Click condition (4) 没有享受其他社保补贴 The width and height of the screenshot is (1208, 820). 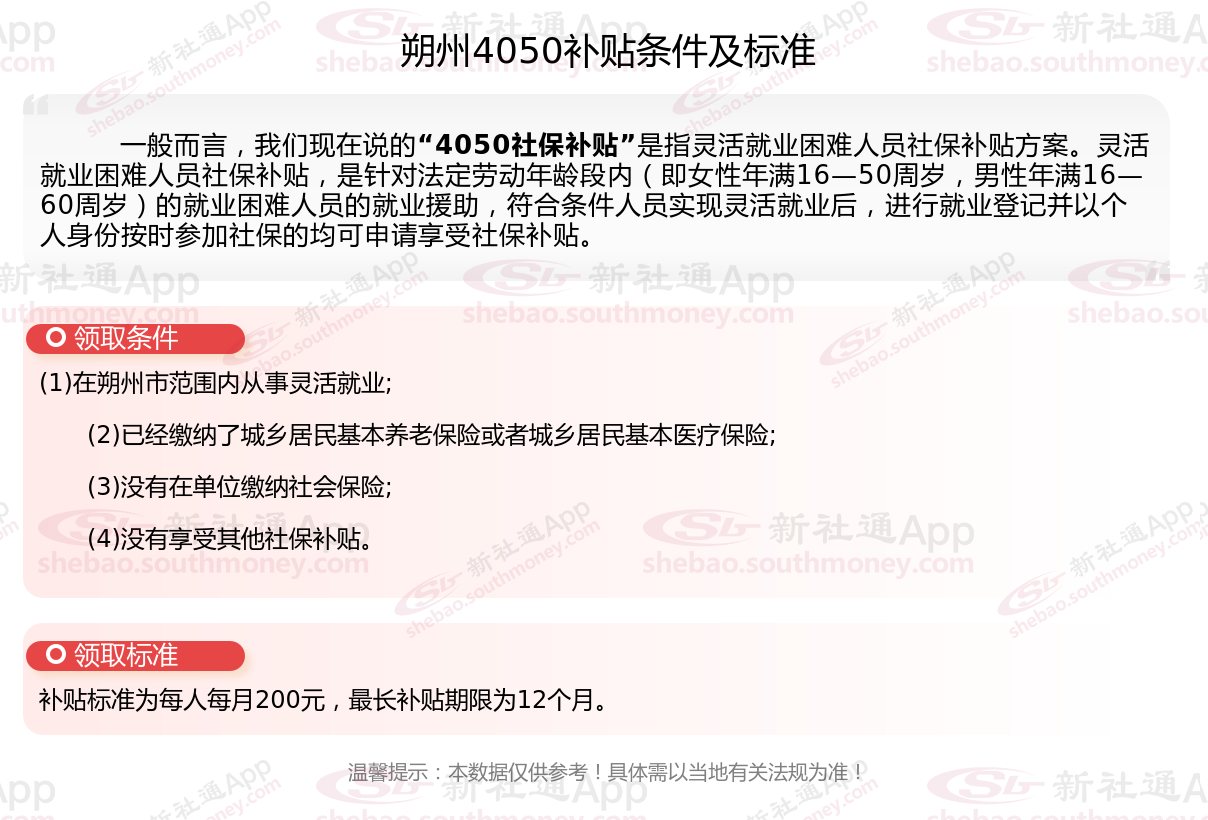click(x=231, y=539)
